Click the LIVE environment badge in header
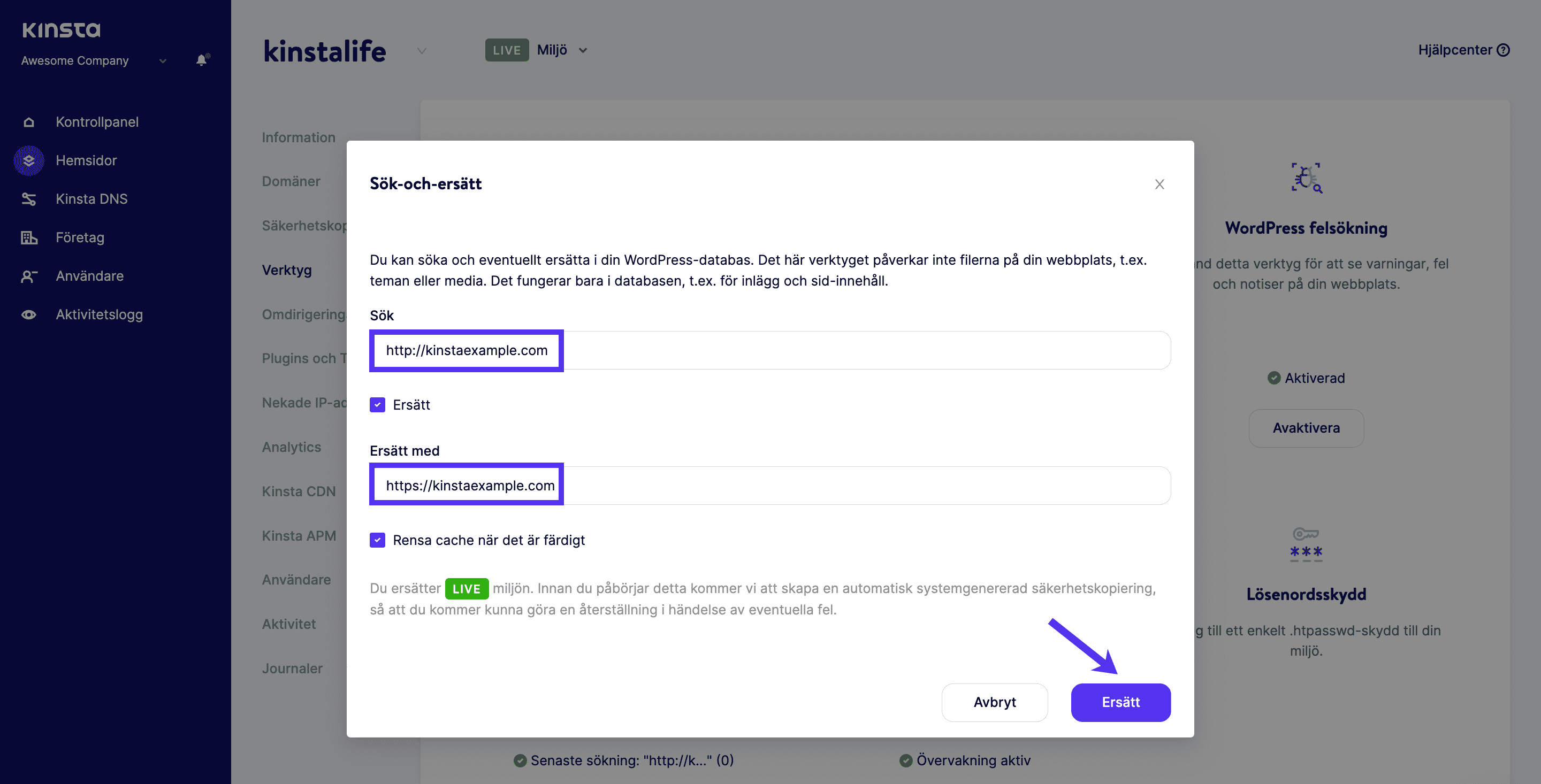This screenshot has width=1541, height=784. (x=507, y=50)
